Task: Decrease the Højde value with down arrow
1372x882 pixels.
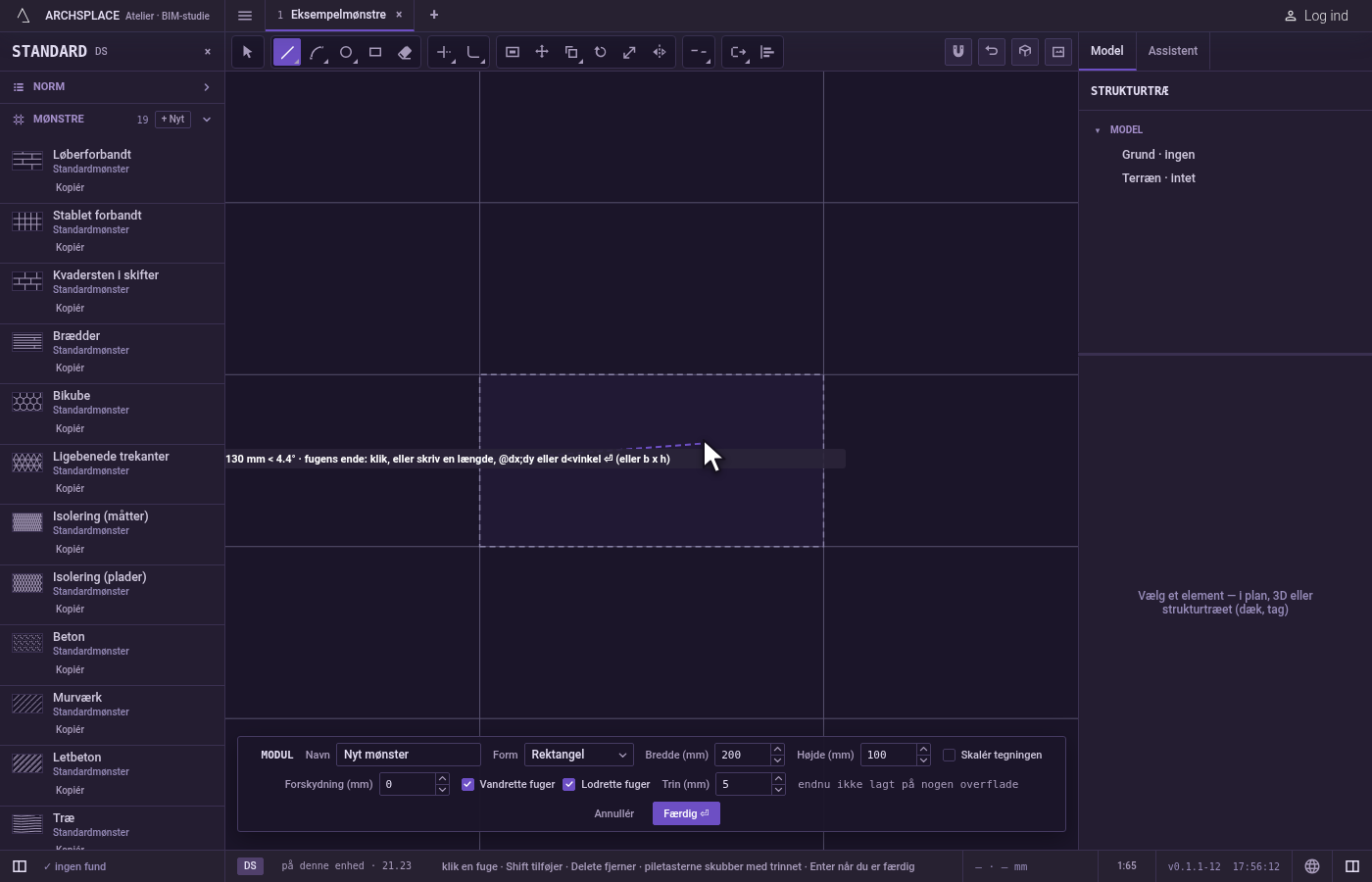Action: [x=923, y=760]
